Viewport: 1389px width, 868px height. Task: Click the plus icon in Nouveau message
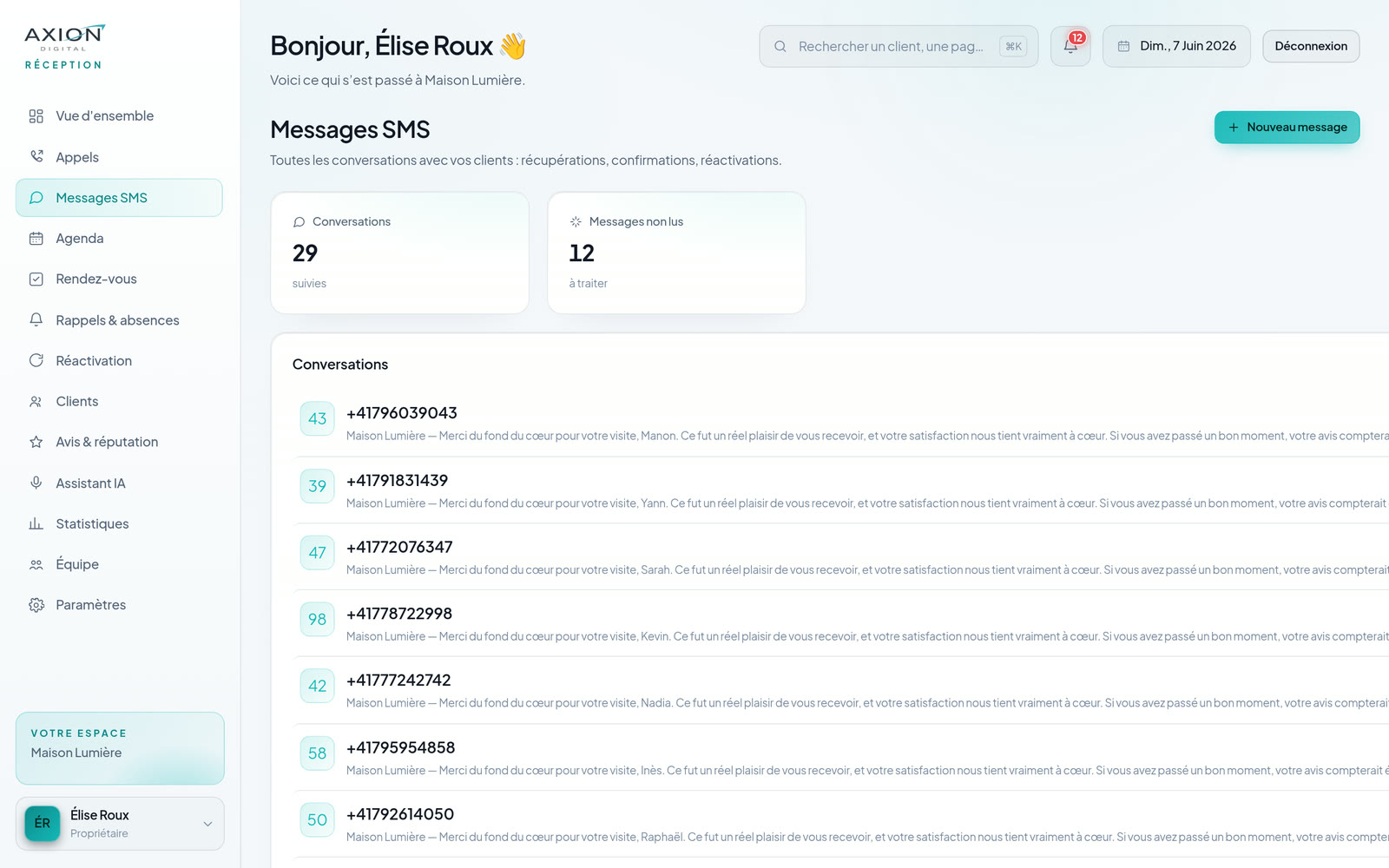(x=1233, y=128)
